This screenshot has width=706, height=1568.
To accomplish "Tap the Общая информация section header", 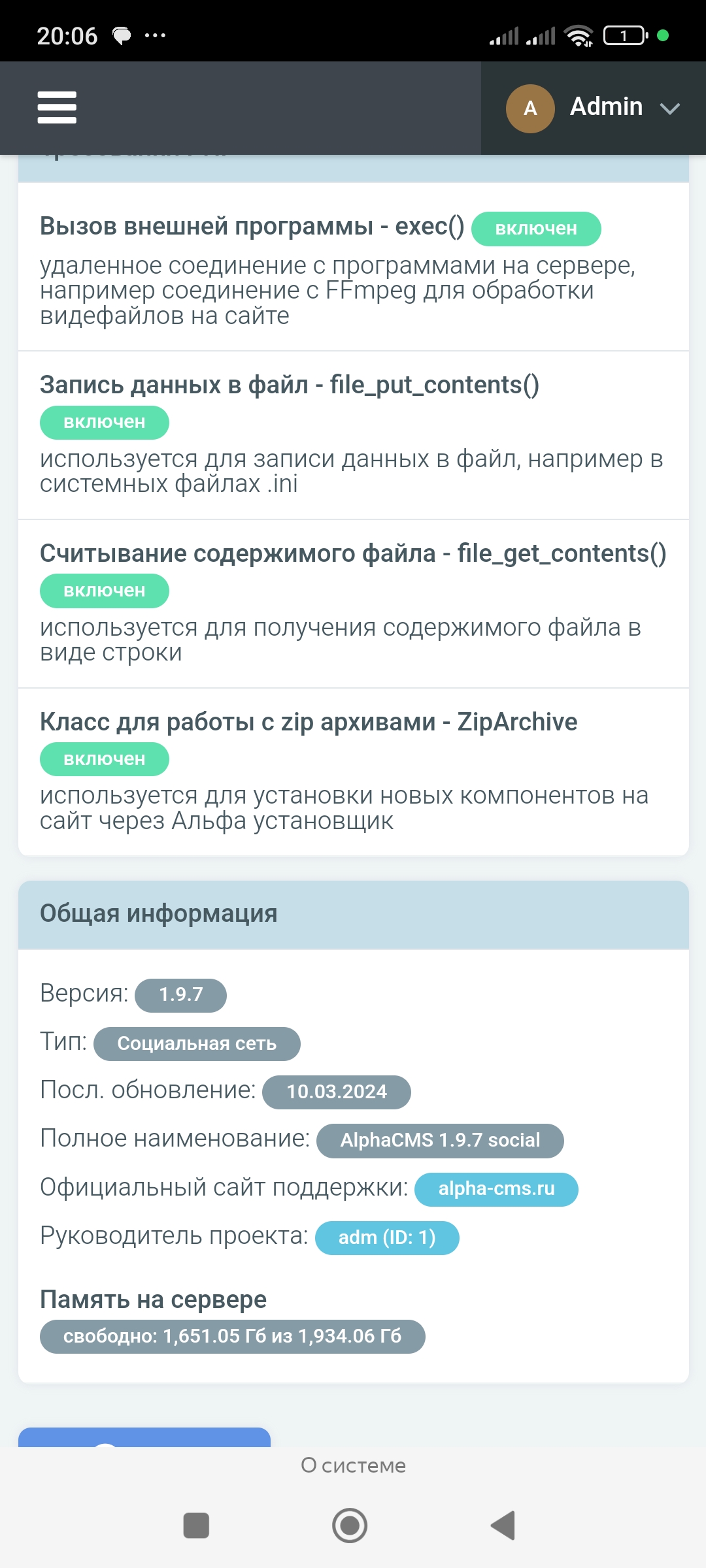I will [x=353, y=914].
